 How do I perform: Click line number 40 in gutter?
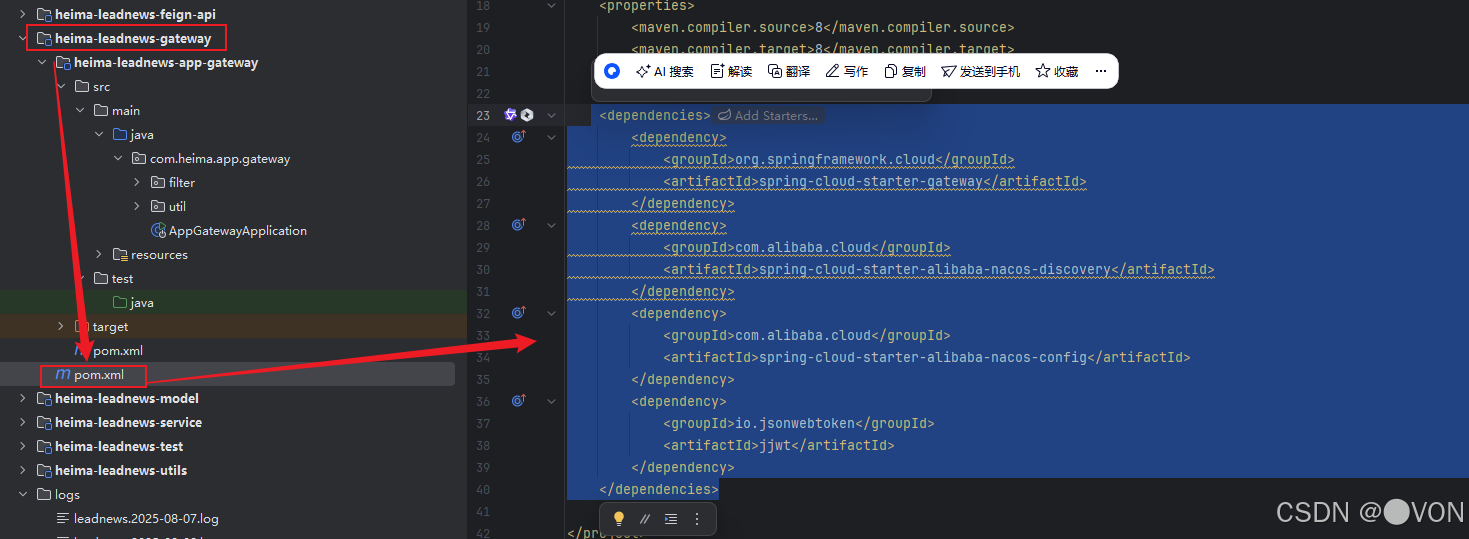pos(483,490)
